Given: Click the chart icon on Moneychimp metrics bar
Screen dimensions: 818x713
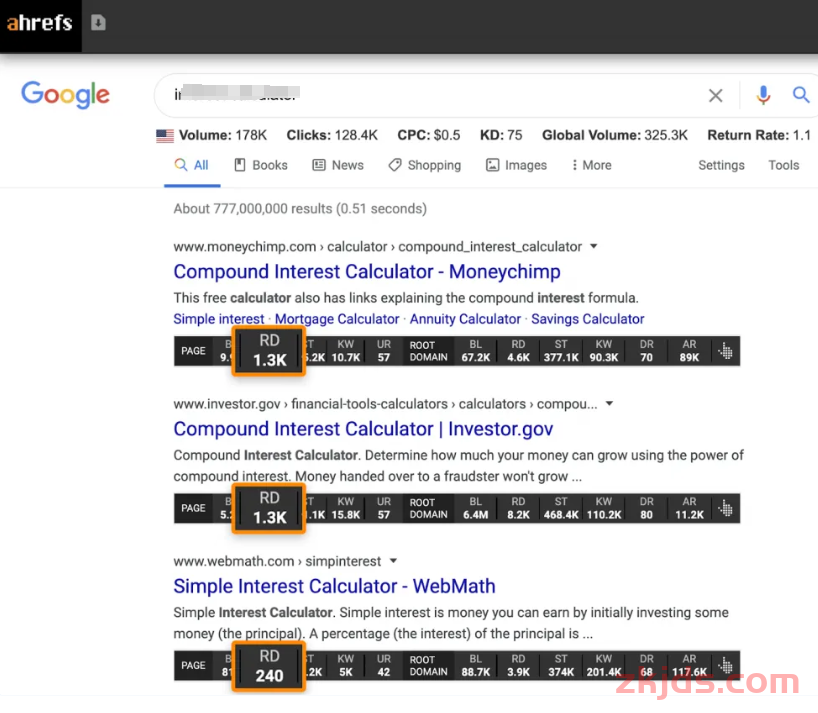Looking at the screenshot, I should click(726, 351).
